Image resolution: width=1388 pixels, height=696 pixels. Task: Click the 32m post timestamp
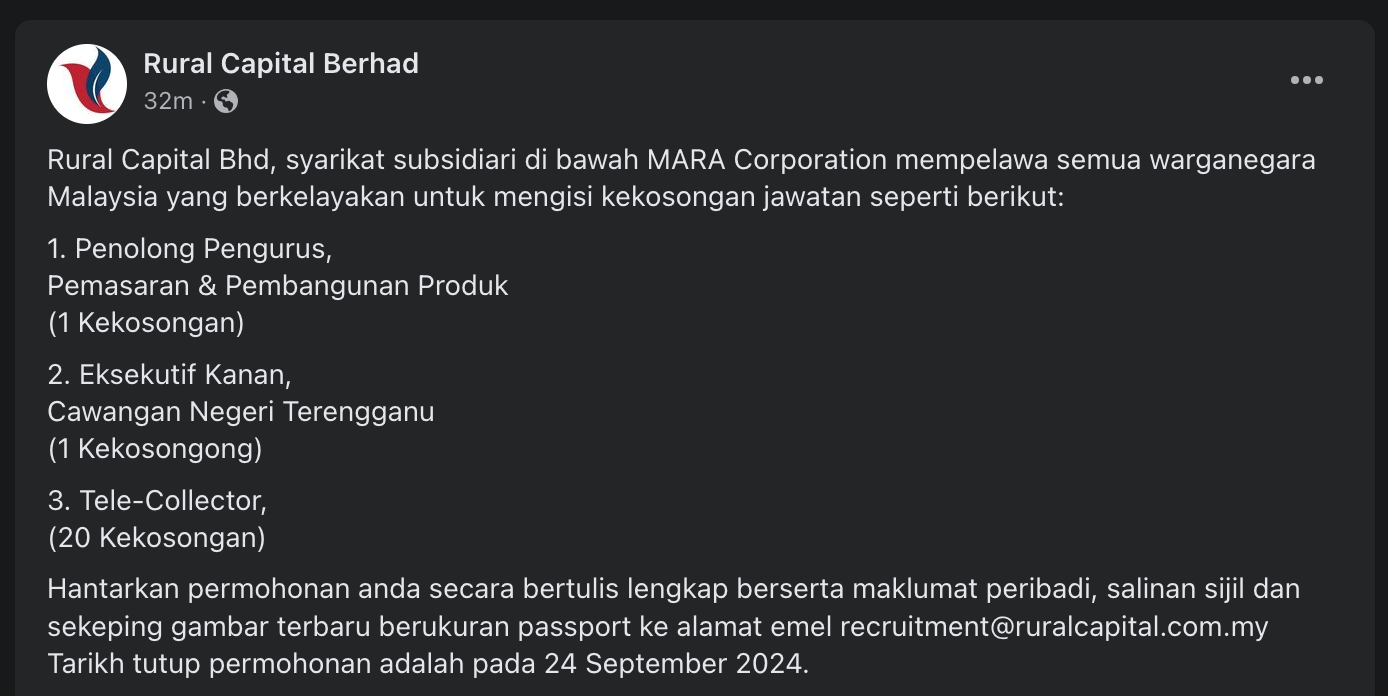coord(167,101)
